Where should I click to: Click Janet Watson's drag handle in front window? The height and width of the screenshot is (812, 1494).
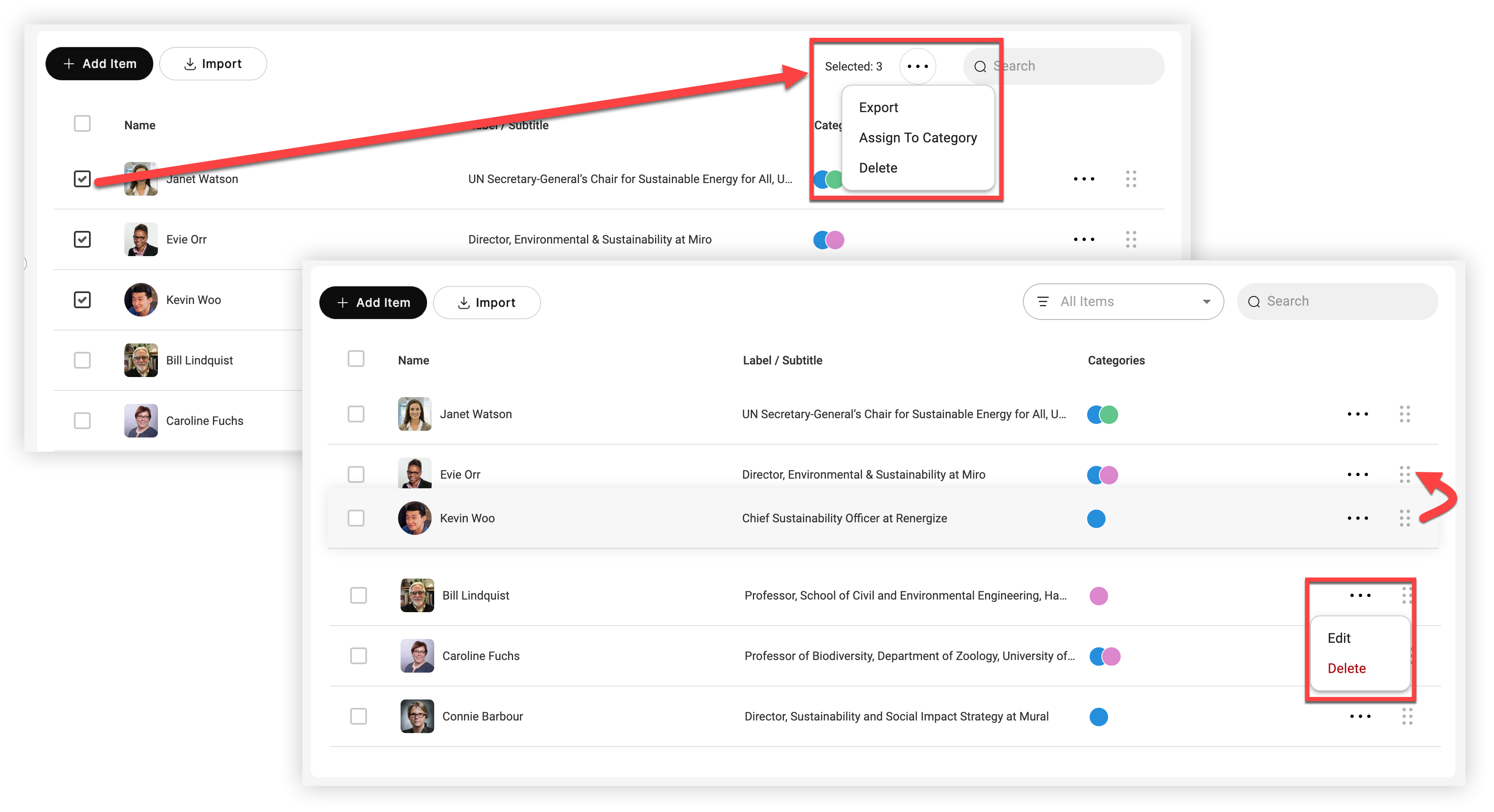(1405, 414)
